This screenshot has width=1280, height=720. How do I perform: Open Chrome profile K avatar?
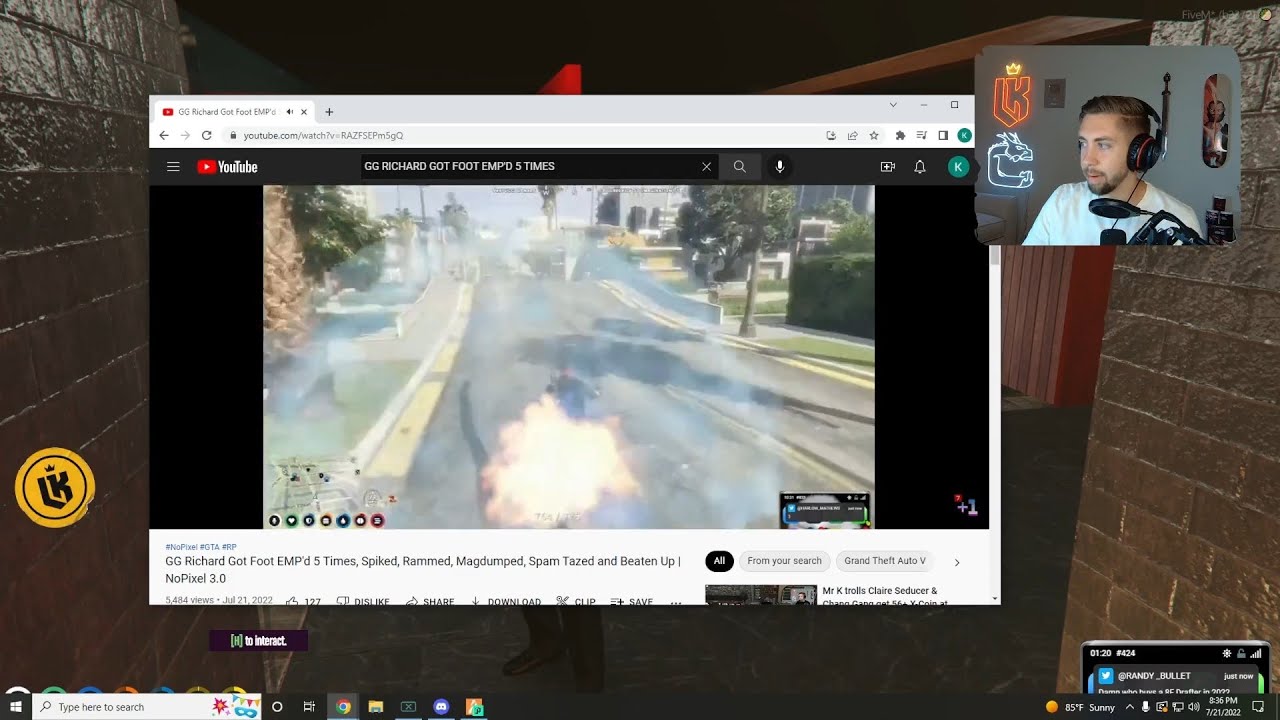point(964,135)
